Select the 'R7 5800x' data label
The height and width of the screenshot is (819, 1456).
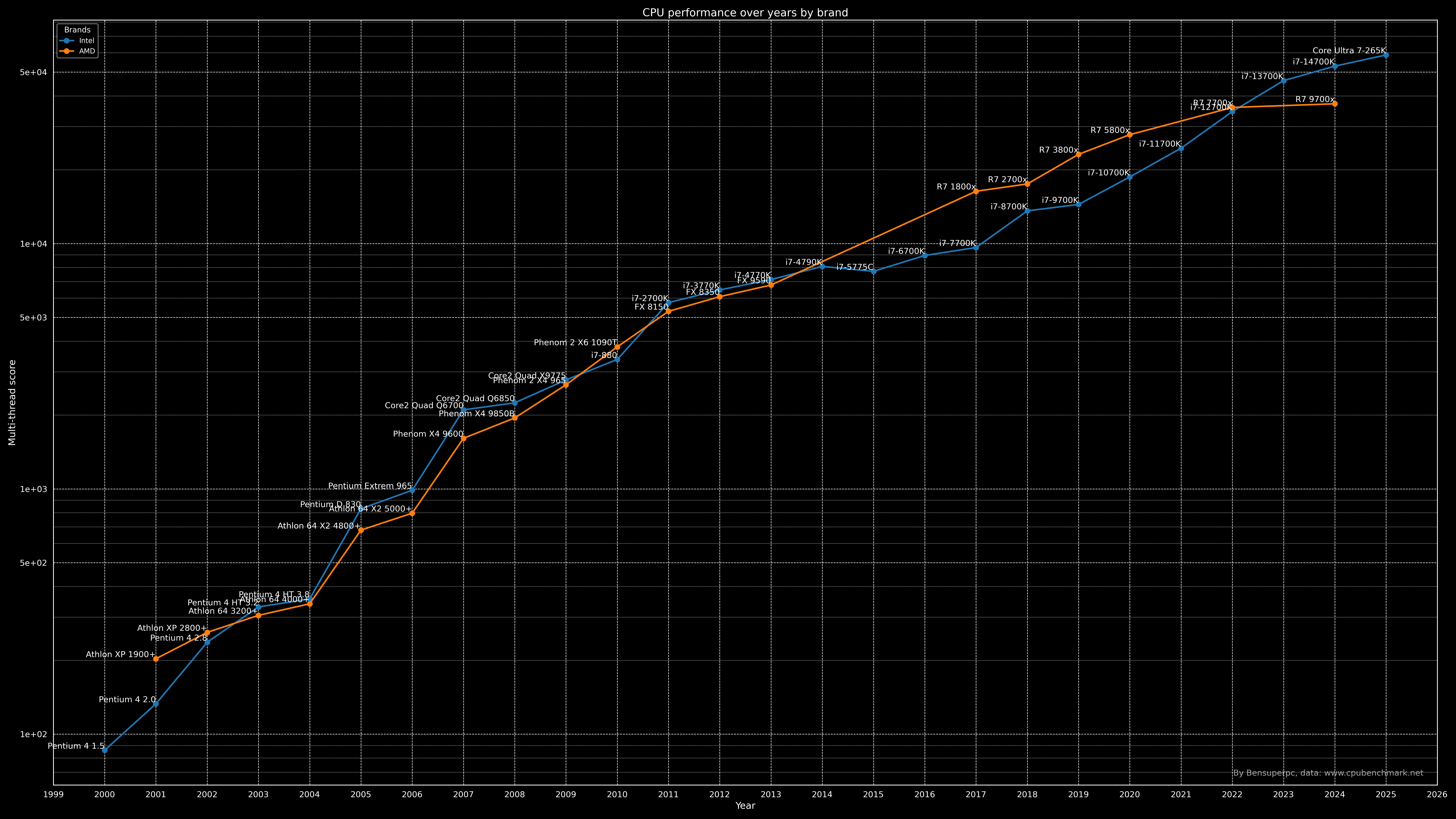click(x=1110, y=131)
